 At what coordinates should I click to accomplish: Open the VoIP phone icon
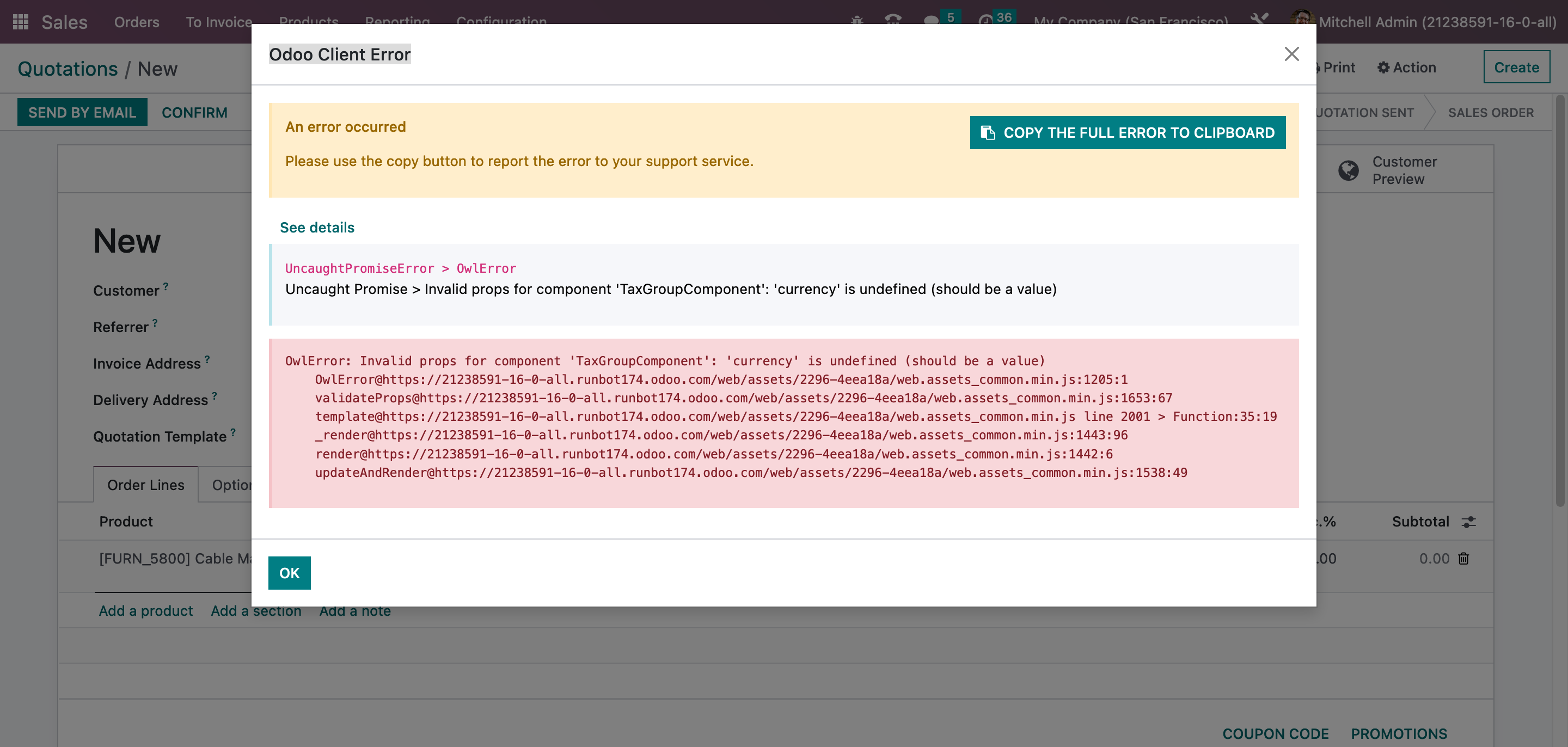pyautogui.click(x=893, y=20)
